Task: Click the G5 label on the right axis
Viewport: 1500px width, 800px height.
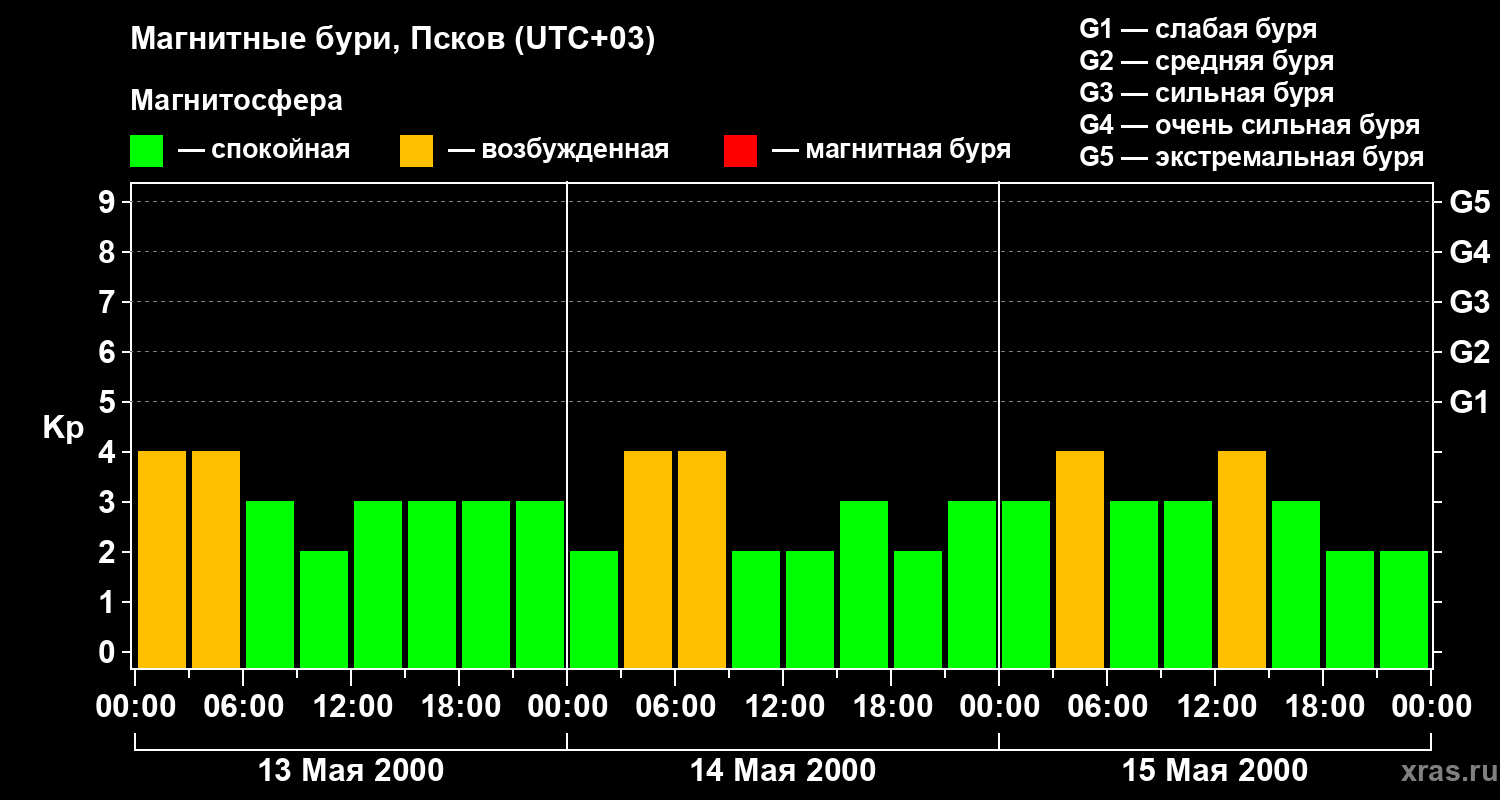Action: tap(1469, 203)
